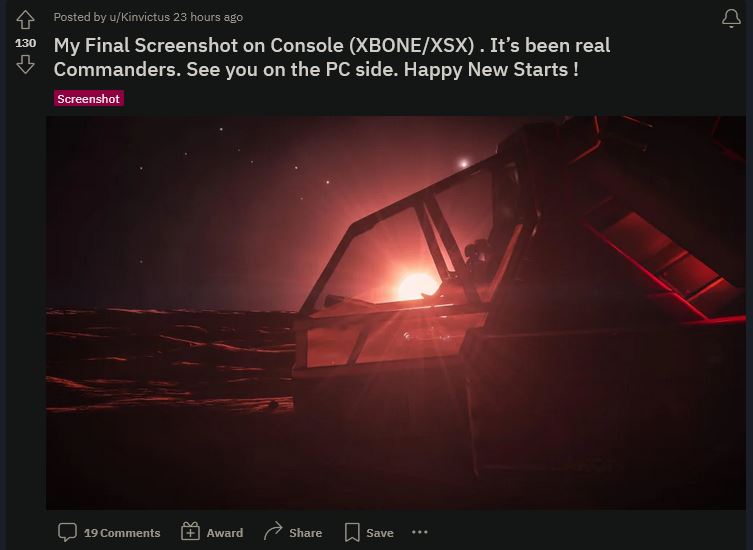Click the vote count of 130
The image size is (753, 550).
[x=25, y=43]
